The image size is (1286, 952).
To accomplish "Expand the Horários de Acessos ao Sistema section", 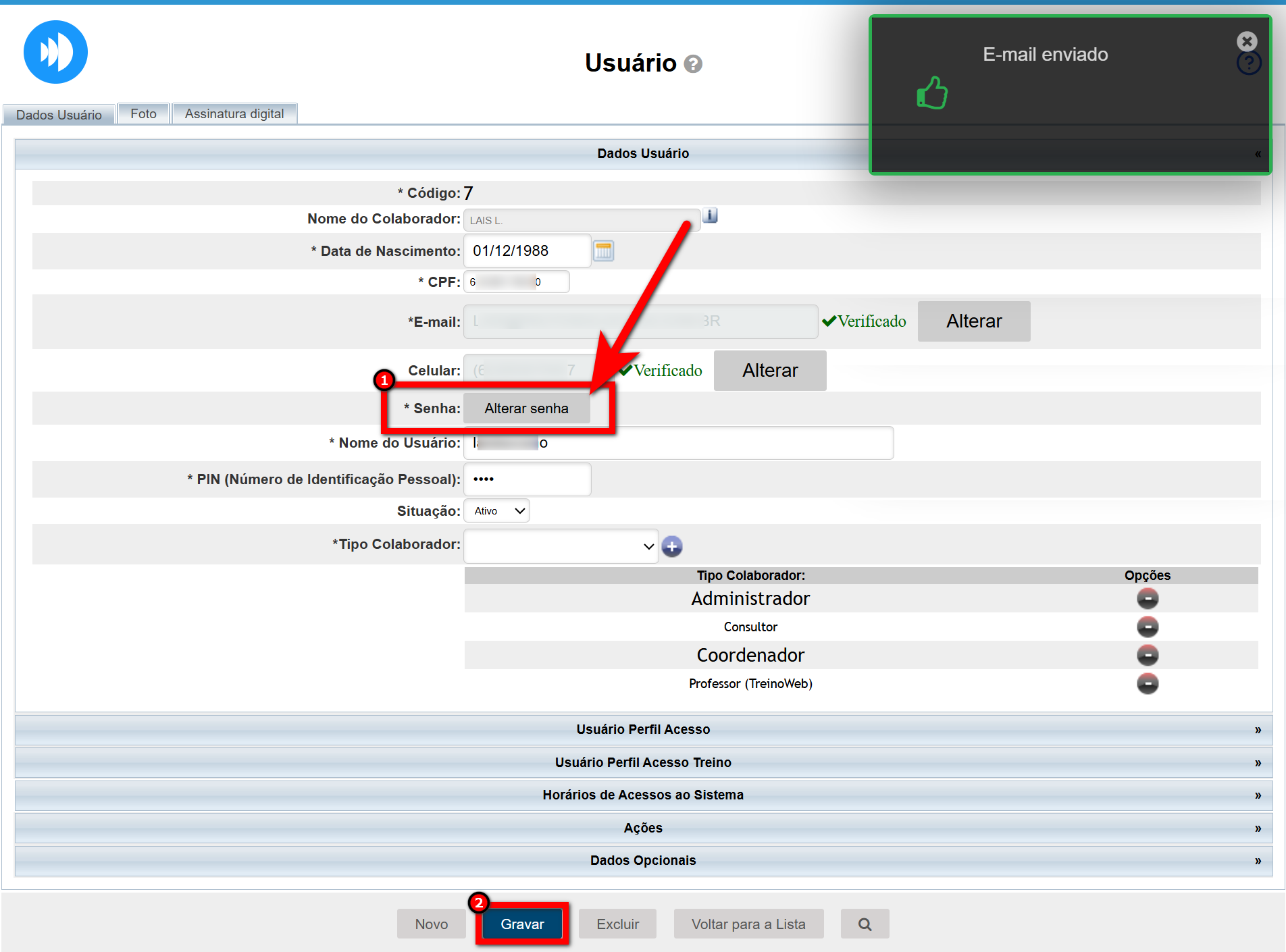I will point(643,795).
